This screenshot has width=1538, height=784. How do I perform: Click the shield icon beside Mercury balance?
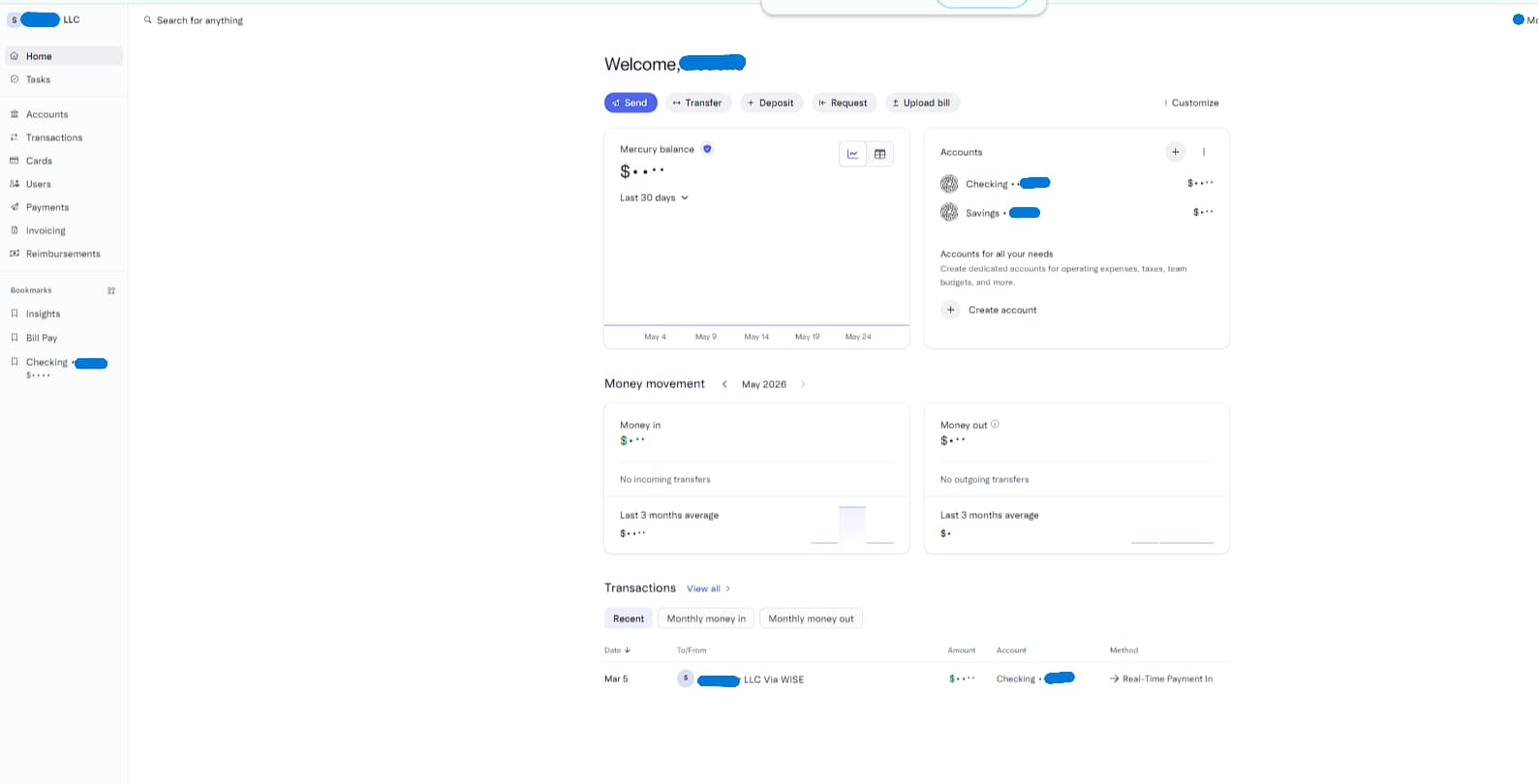[707, 149]
